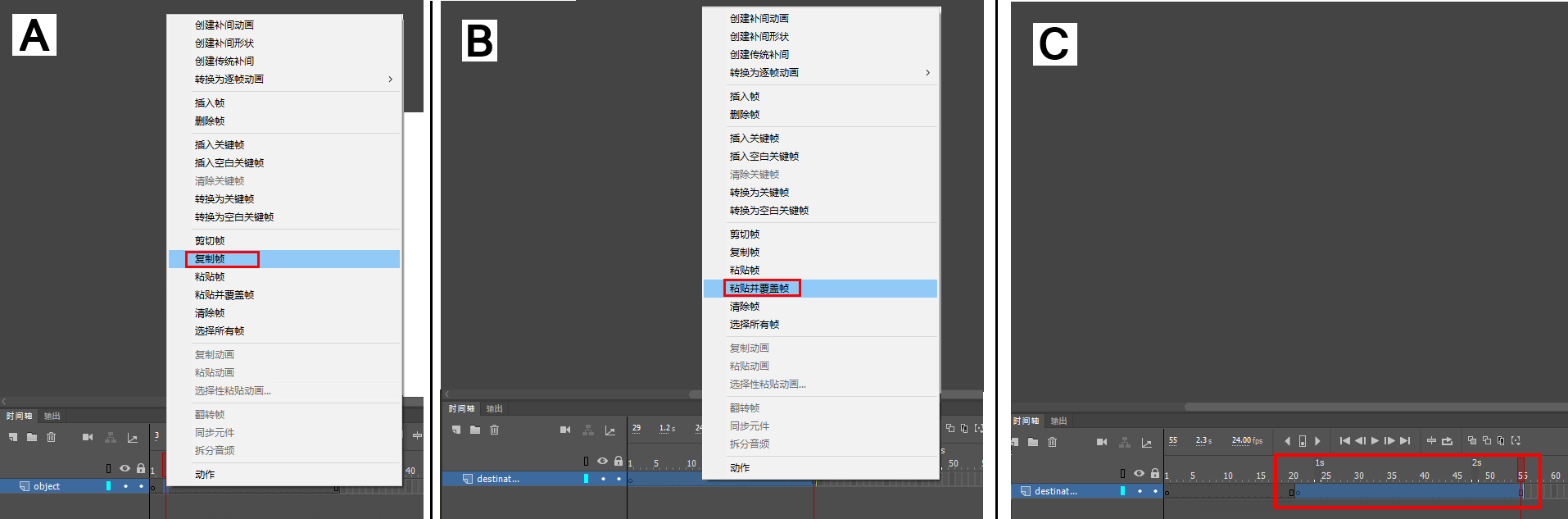Click new folder icon in panel C timeline
1568x519 pixels.
coord(1033,442)
